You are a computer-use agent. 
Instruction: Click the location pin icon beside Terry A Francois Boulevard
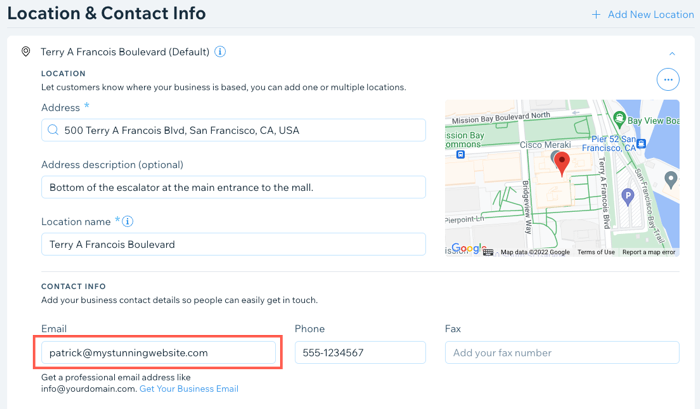coord(26,52)
